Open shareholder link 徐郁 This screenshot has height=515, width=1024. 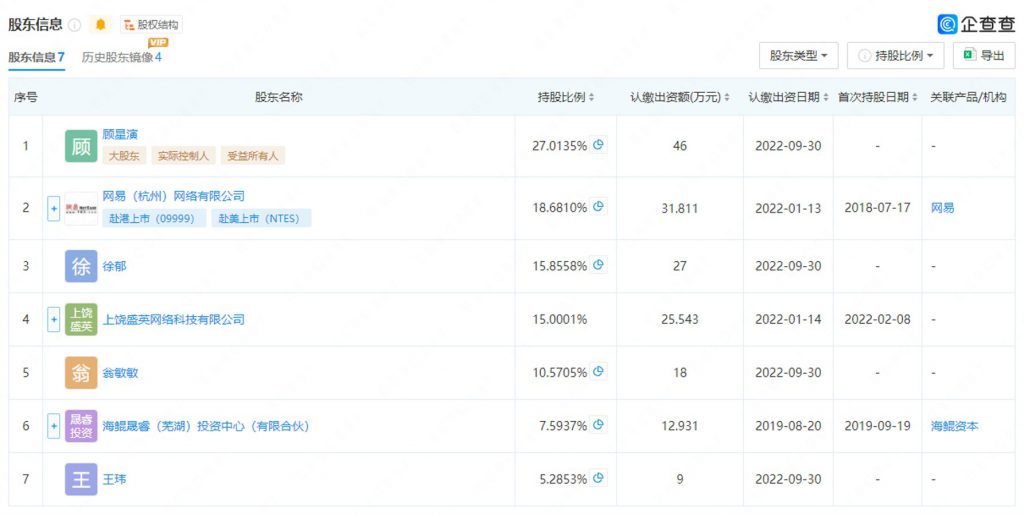point(114,266)
